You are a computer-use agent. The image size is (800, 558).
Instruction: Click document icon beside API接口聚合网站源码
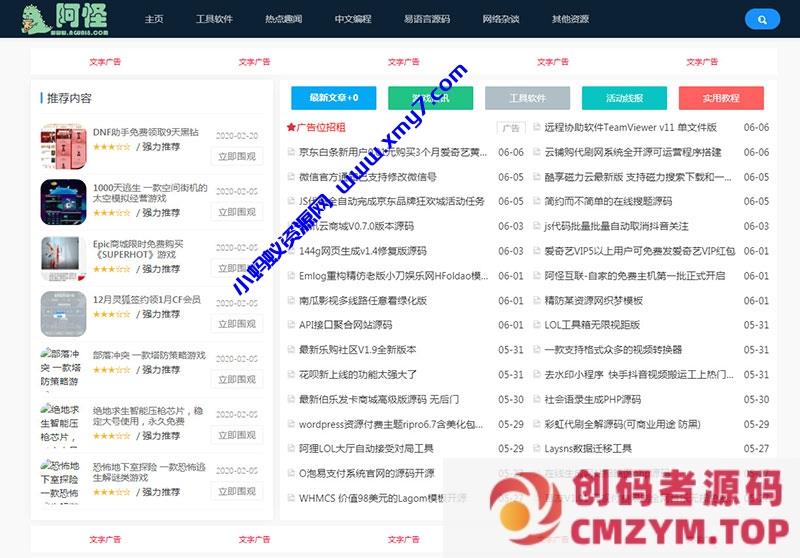(291, 325)
